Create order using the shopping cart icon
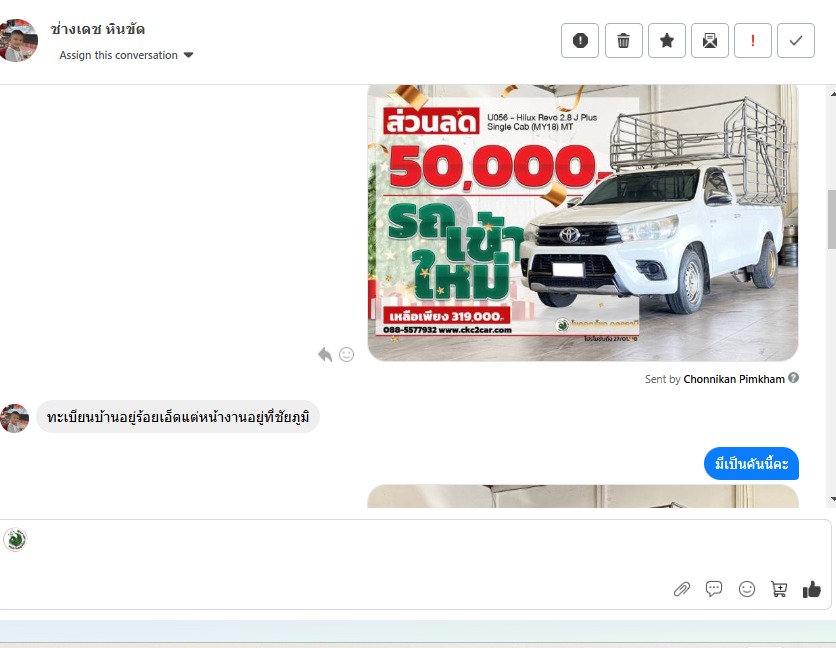Viewport: 836px width, 648px height. [x=779, y=589]
